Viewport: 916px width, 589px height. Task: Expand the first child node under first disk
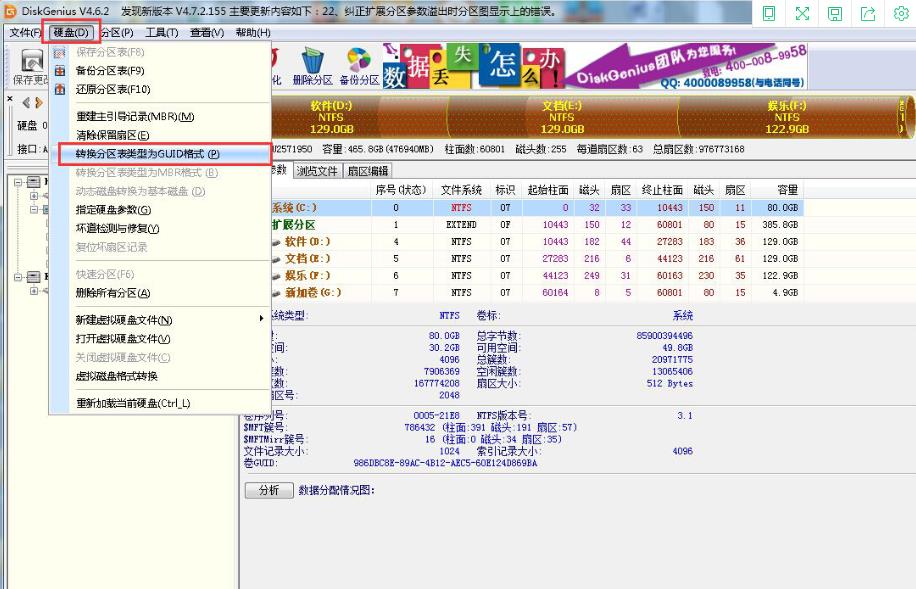tap(34, 196)
